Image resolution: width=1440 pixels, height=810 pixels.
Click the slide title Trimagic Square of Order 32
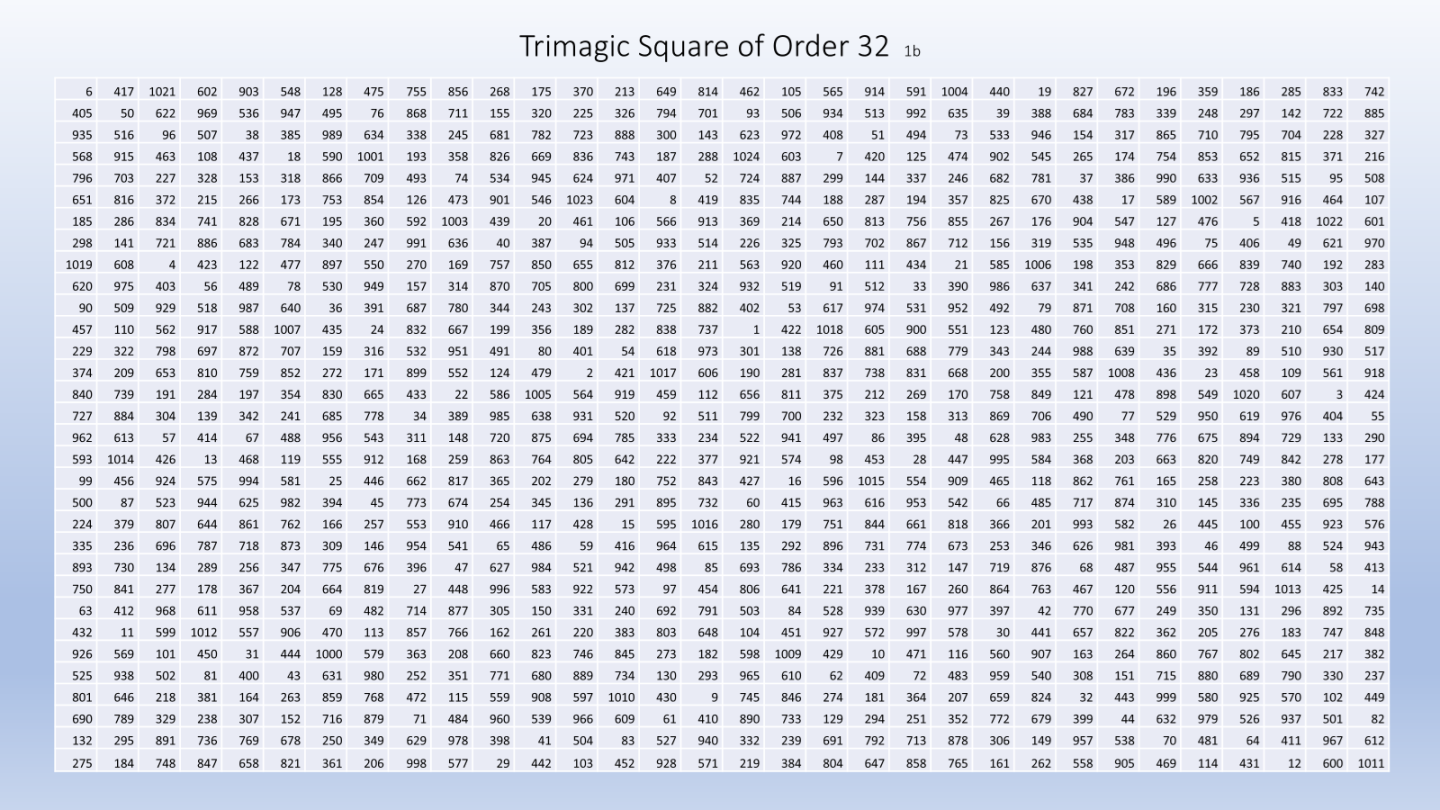[704, 46]
